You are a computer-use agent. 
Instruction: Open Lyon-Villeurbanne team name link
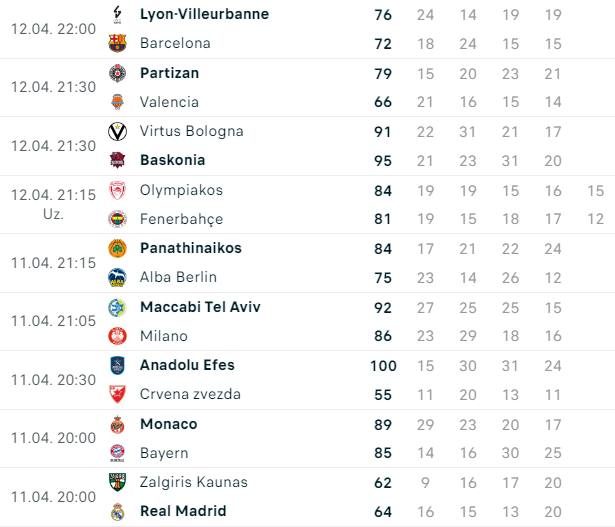pos(204,14)
